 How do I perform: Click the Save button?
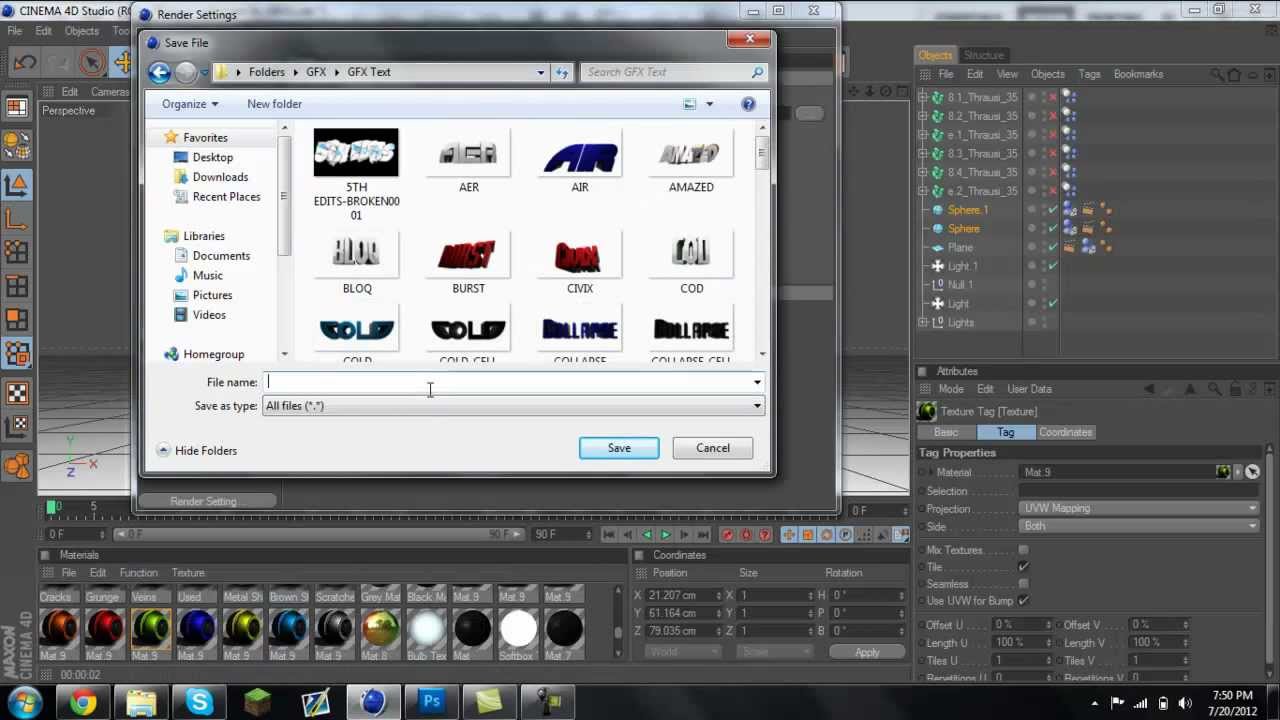click(x=619, y=448)
